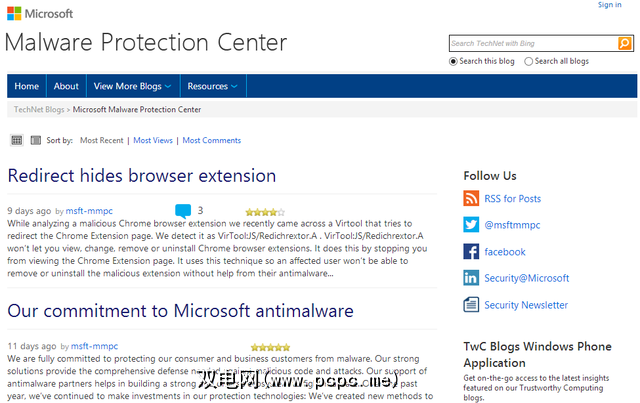The height and width of the screenshot is (403, 640).
Task: Click the RSS feed icon
Action: 472,198
